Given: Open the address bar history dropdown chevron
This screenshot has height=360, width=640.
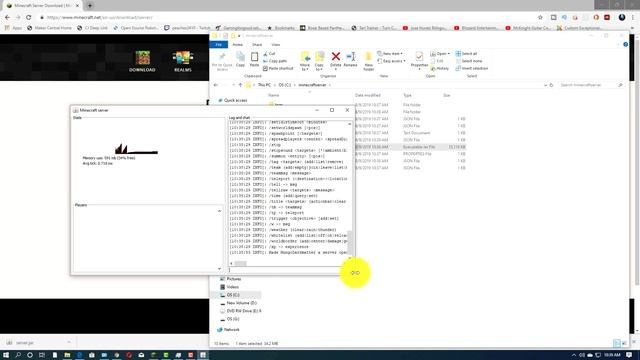Looking at the screenshot, I should (x=545, y=85).
